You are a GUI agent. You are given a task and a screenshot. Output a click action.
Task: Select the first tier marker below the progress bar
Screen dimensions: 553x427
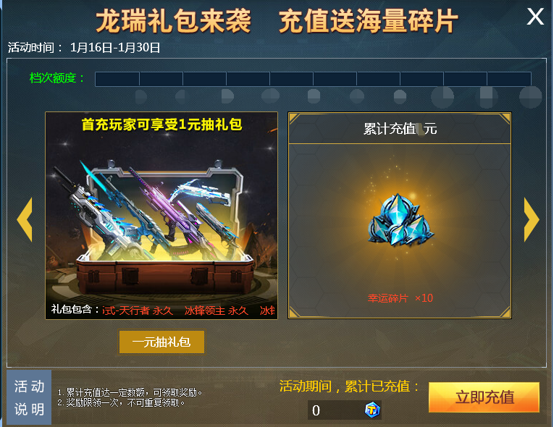[141, 96]
